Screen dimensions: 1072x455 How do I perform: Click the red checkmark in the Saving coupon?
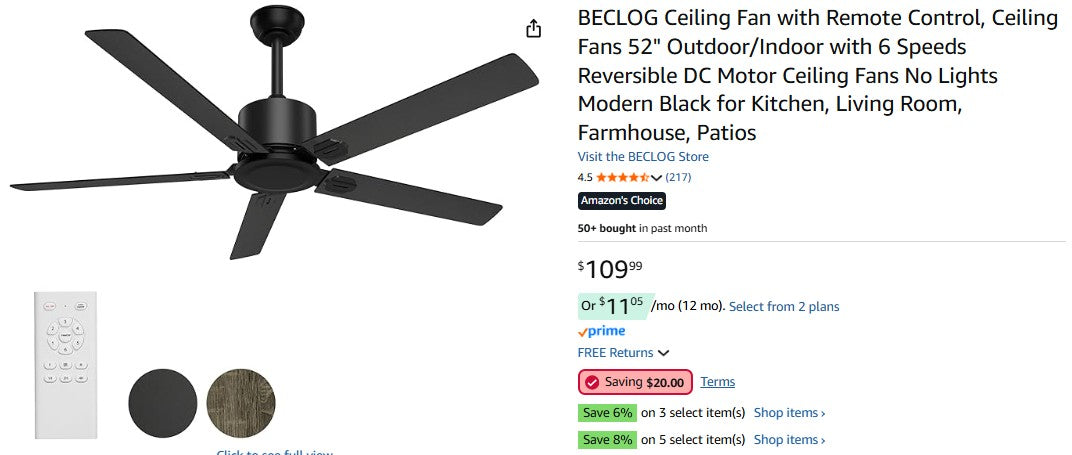click(x=592, y=382)
